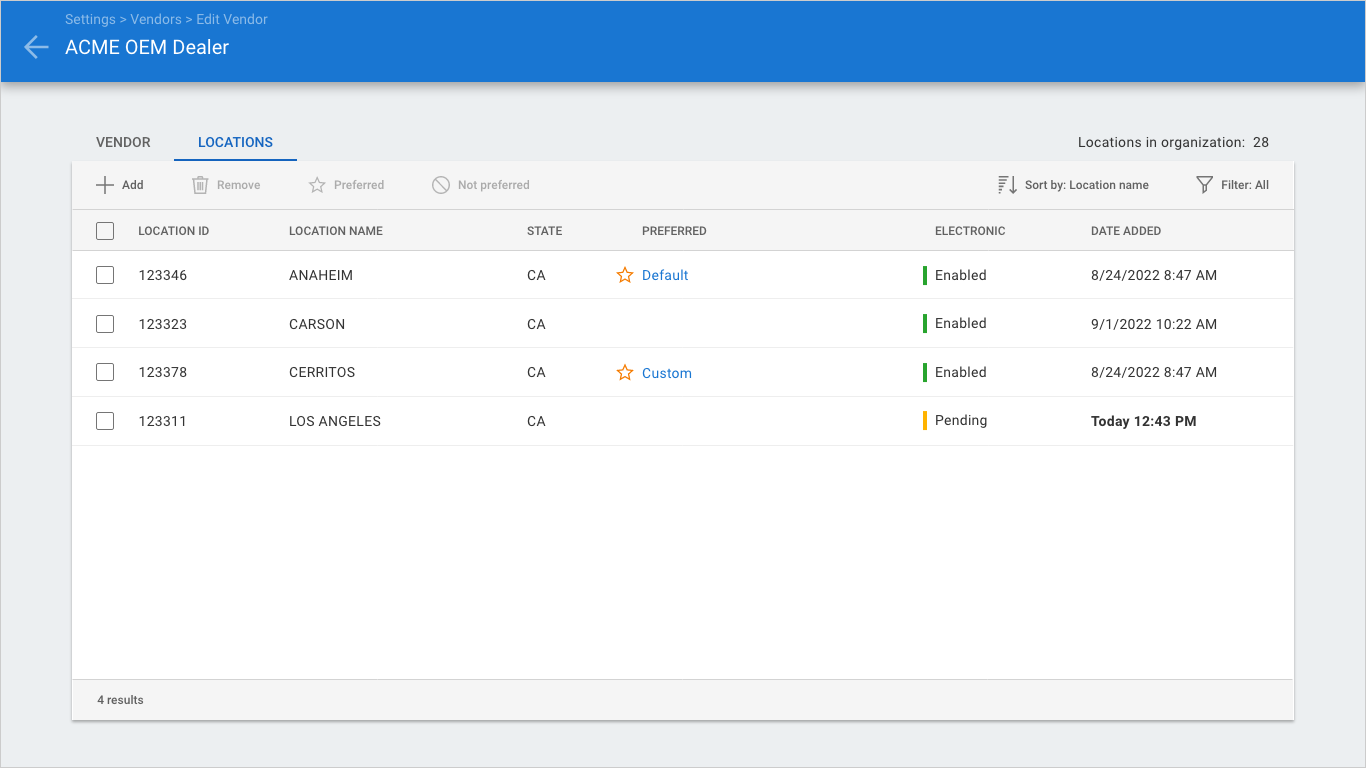Viewport: 1366px width, 768px height.
Task: Click Enabled status in CERRITOS row
Action: click(x=961, y=372)
